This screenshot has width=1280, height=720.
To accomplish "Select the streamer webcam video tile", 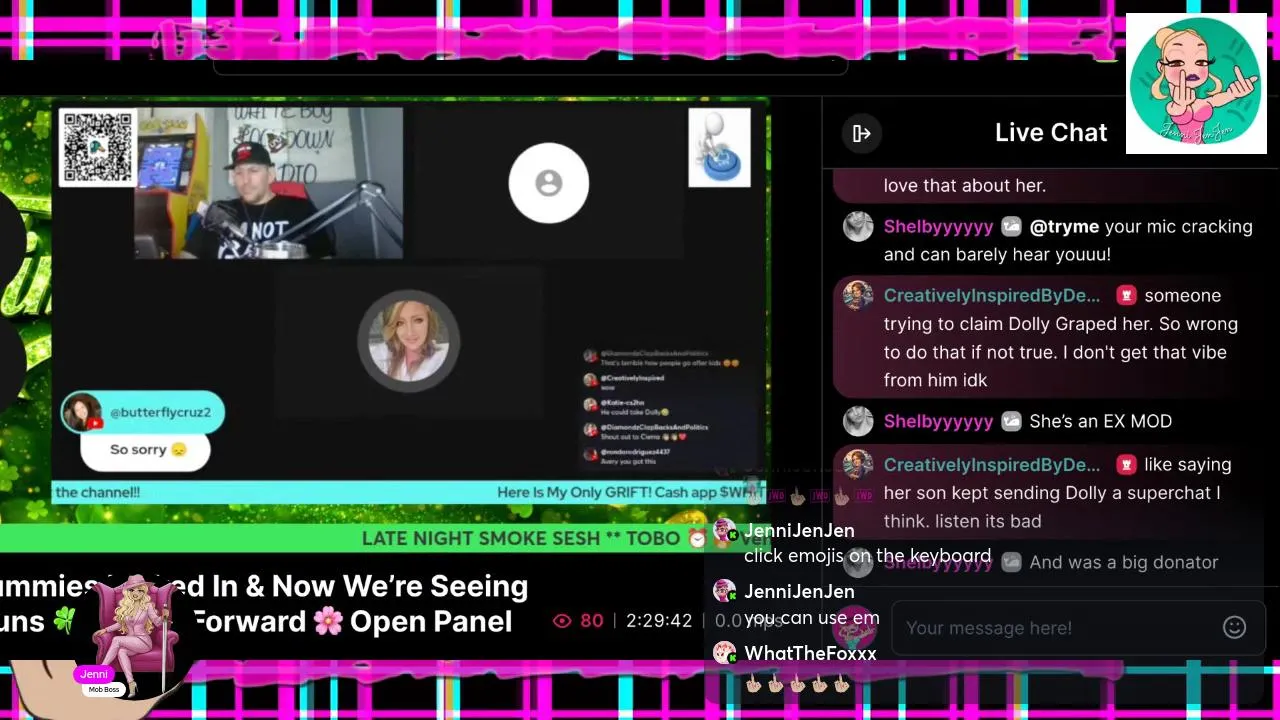I will (269, 183).
